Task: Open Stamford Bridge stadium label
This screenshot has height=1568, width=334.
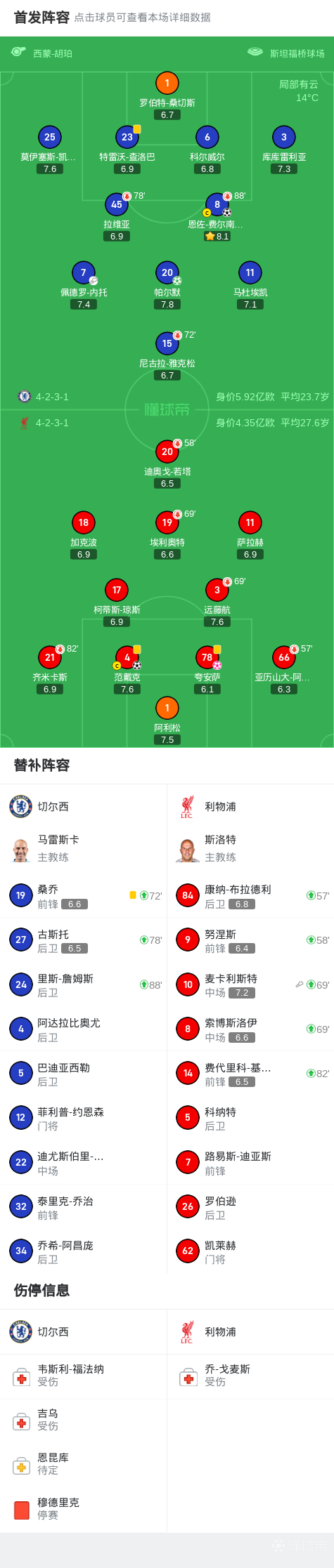Action: coord(297,53)
